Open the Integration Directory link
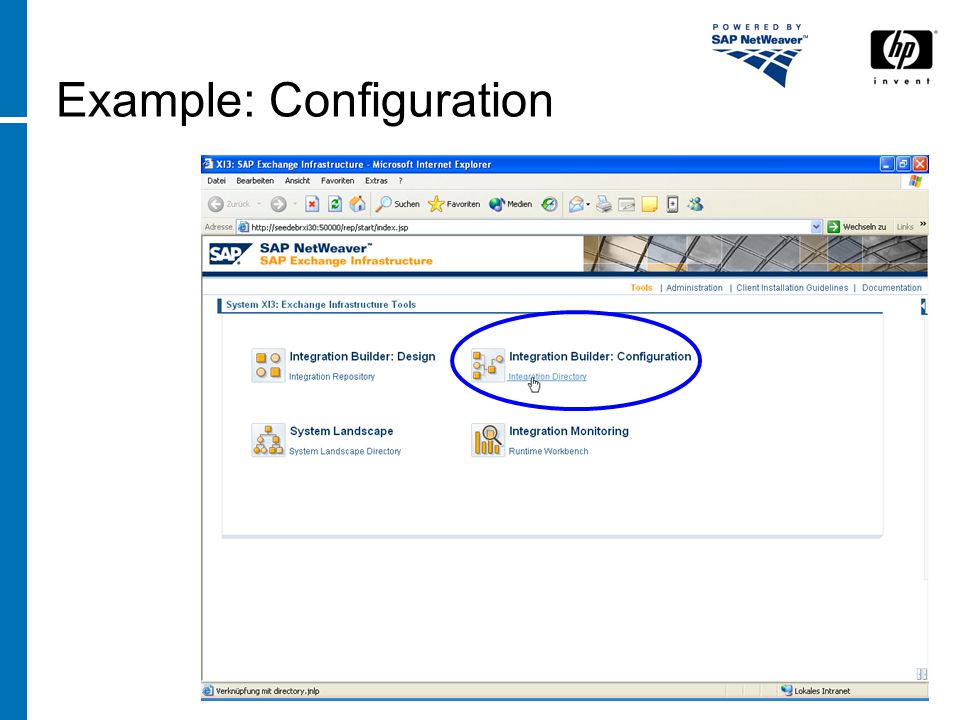The image size is (960, 720). (x=547, y=377)
